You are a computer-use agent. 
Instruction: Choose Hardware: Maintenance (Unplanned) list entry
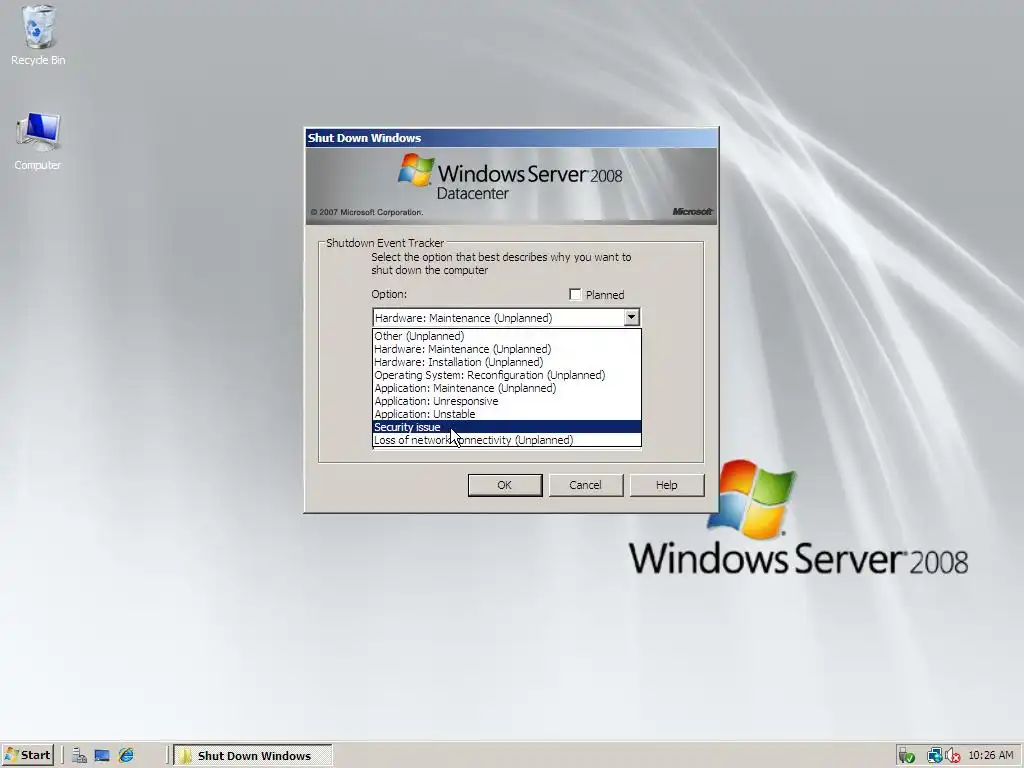coord(507,349)
